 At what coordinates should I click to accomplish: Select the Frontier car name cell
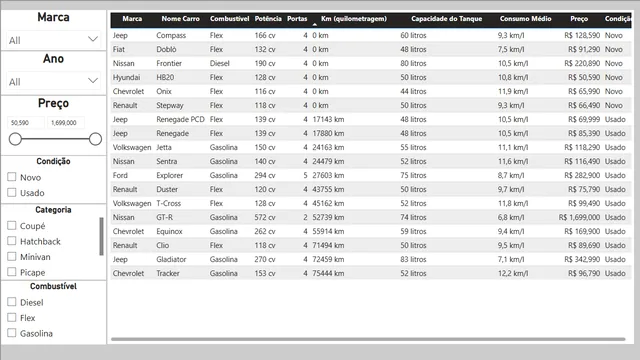(169, 63)
